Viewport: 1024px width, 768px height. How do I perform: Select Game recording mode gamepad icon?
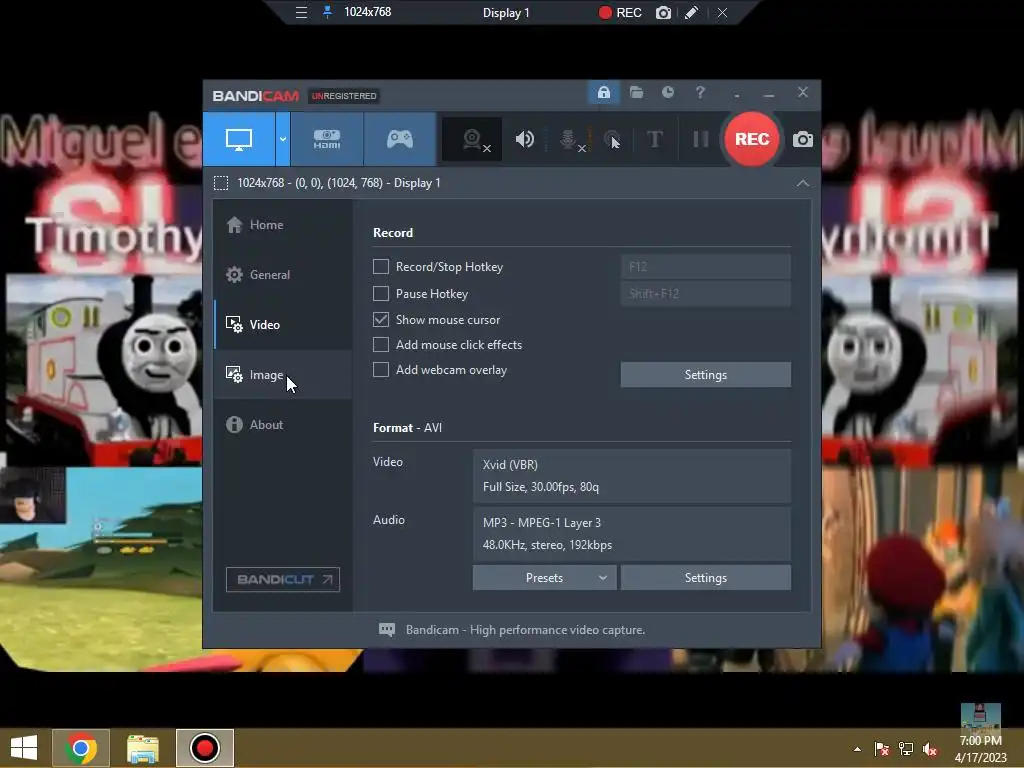point(400,139)
